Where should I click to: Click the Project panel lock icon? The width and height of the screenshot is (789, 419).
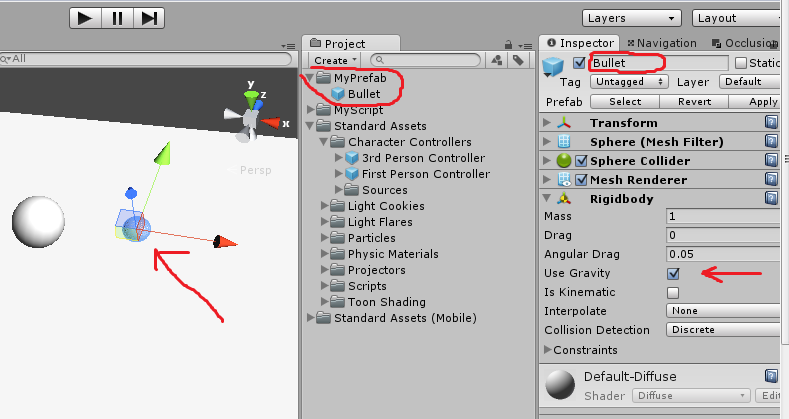508,44
